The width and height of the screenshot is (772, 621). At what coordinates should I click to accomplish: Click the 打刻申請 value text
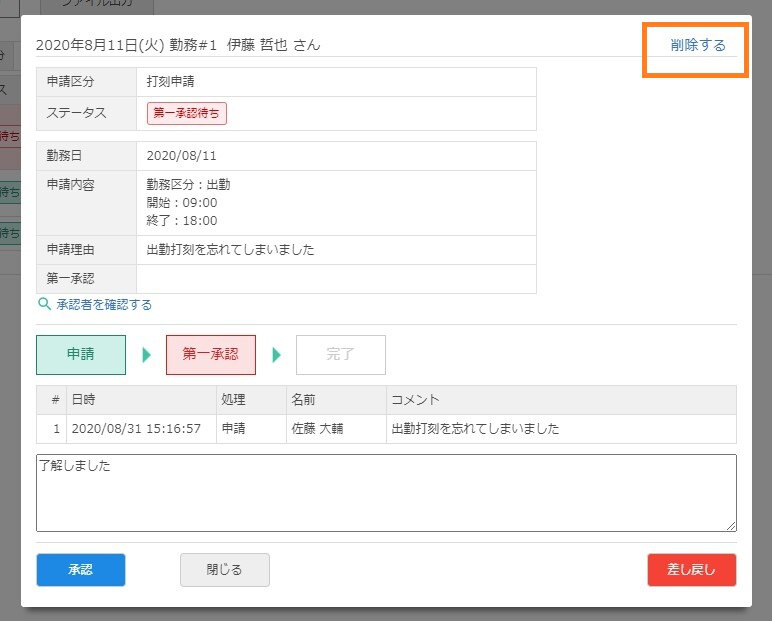coord(170,81)
